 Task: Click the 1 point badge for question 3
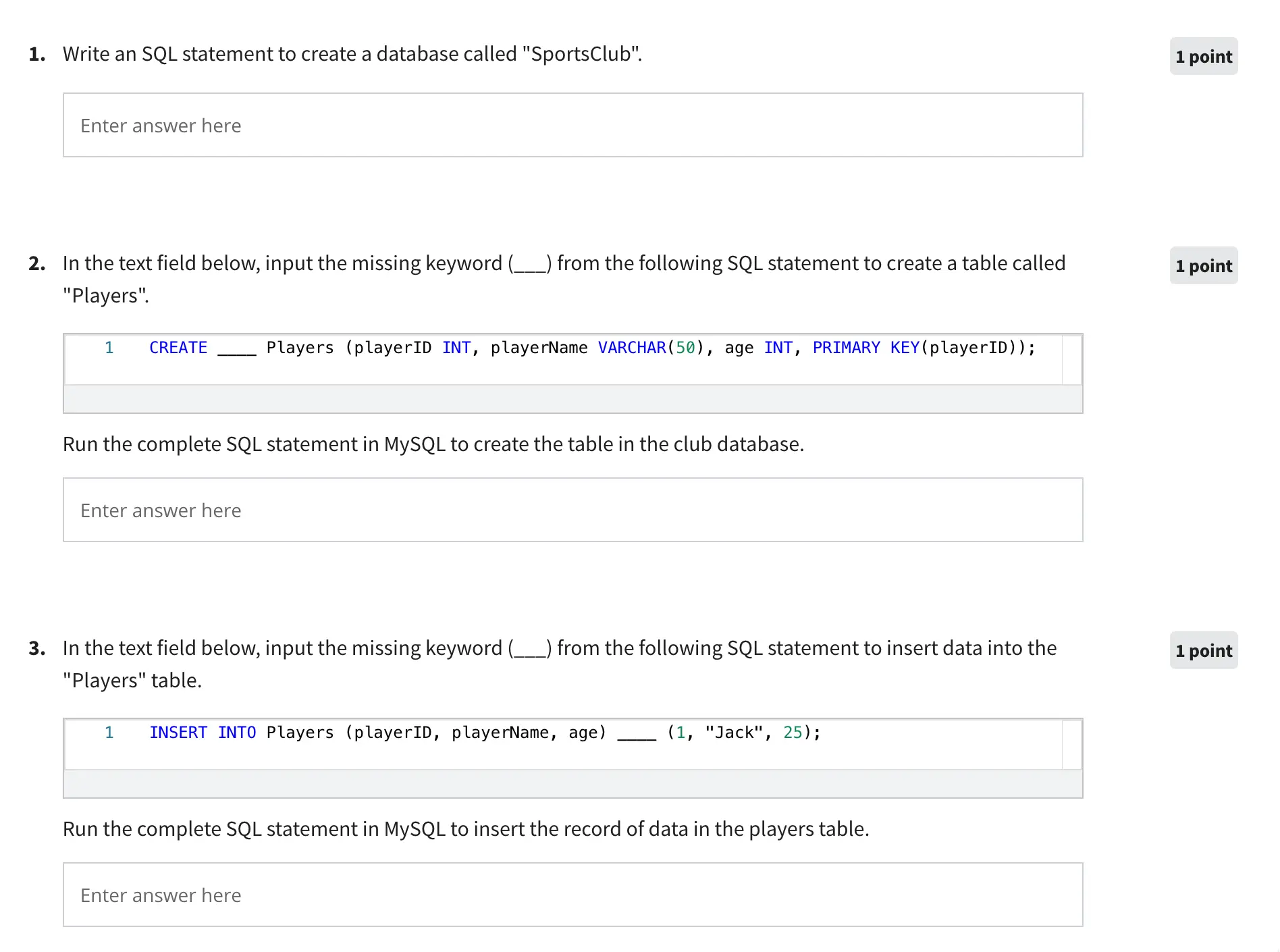(1203, 651)
